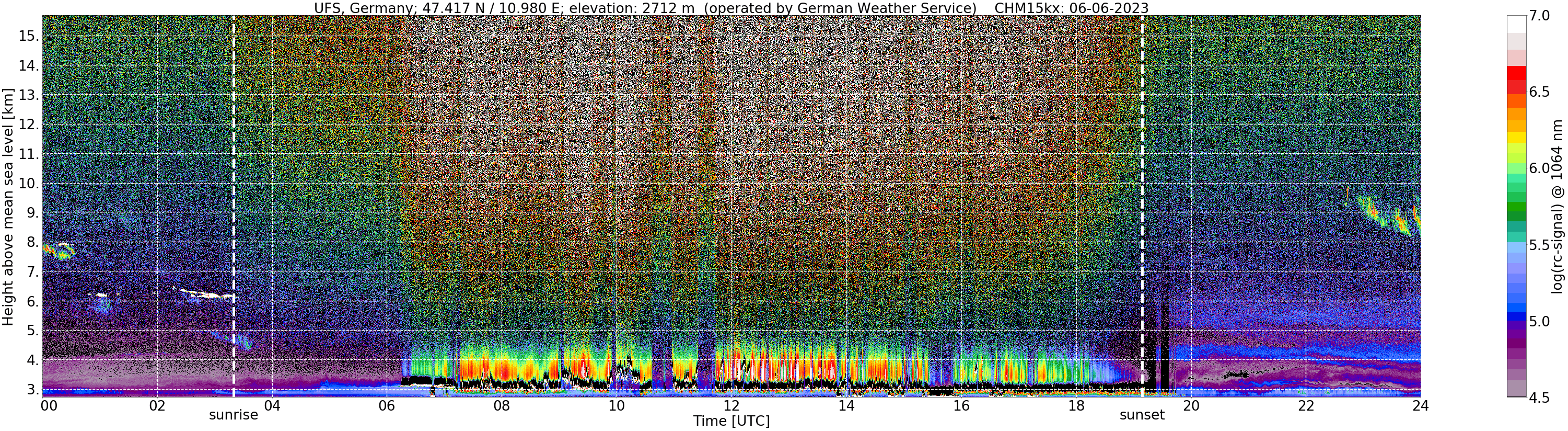Click the dashed sunset marker line

click(1142, 206)
